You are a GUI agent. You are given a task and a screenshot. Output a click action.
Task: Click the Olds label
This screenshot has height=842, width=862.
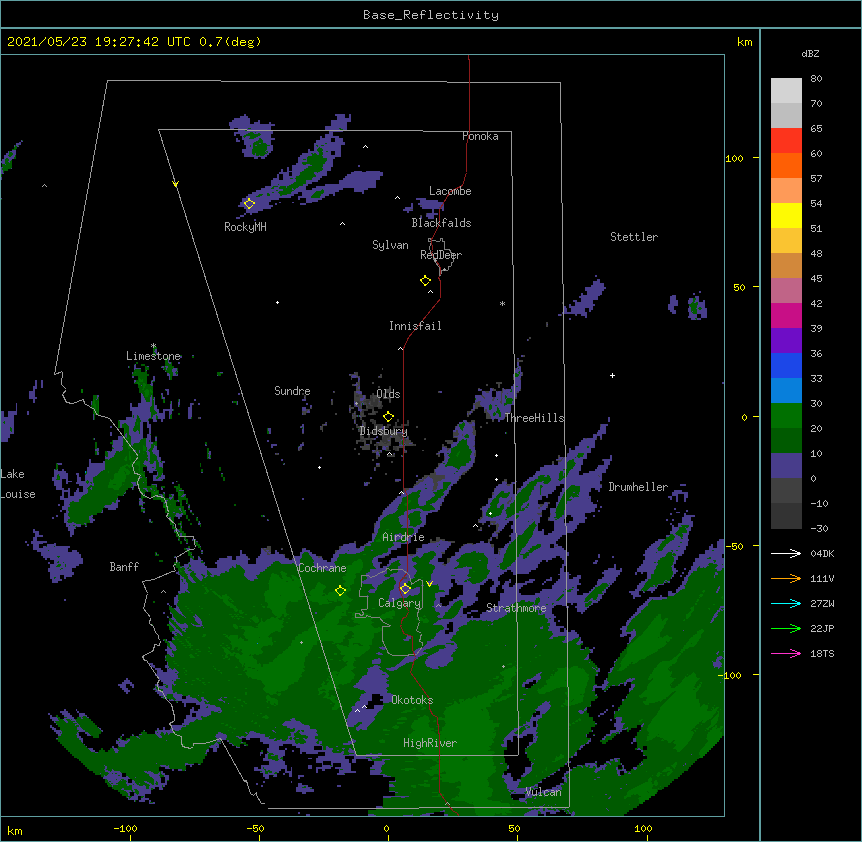(388, 394)
